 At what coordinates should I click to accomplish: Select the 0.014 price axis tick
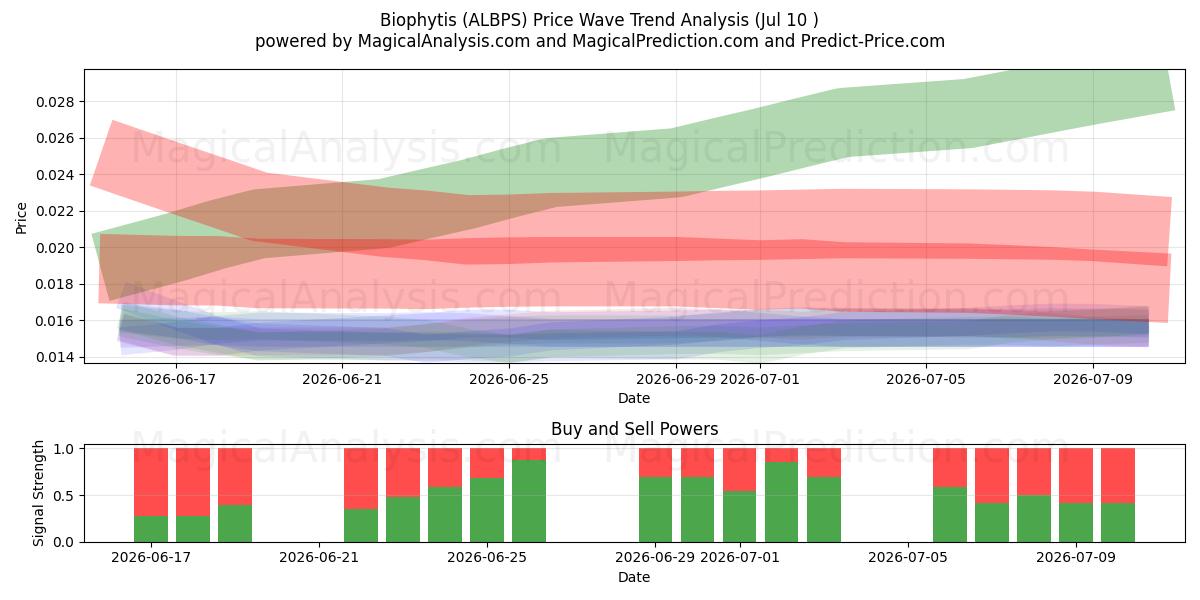[x=56, y=357]
